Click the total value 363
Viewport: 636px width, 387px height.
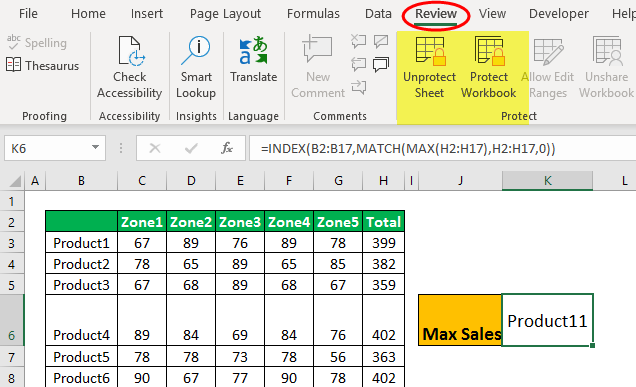coord(383,357)
